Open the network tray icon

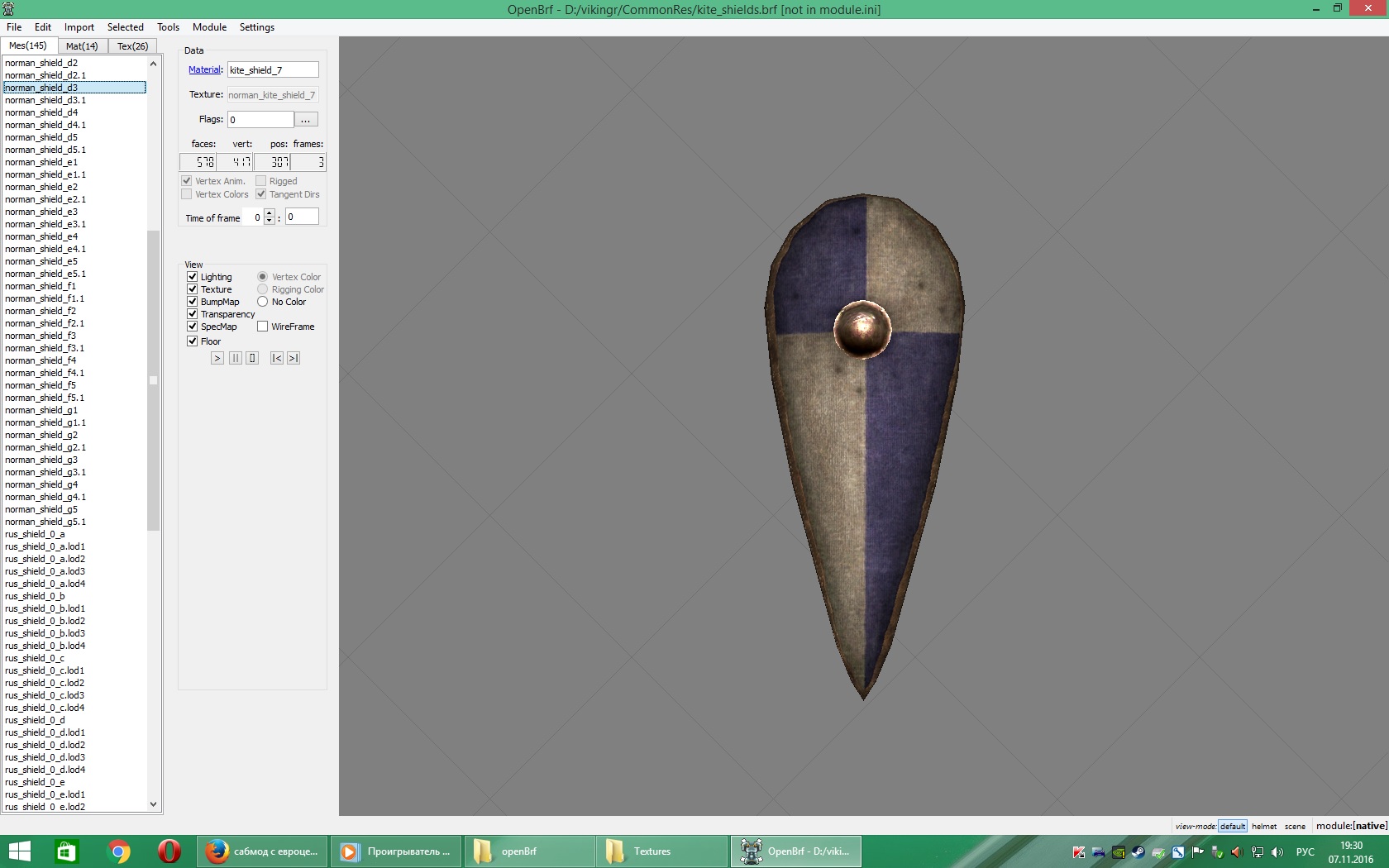tap(1257, 851)
